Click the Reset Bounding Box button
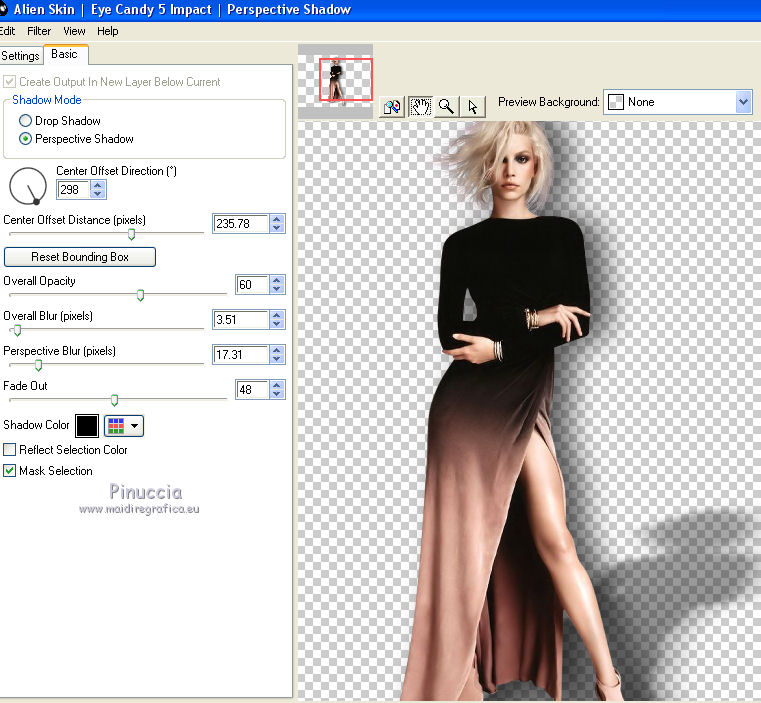 point(80,257)
